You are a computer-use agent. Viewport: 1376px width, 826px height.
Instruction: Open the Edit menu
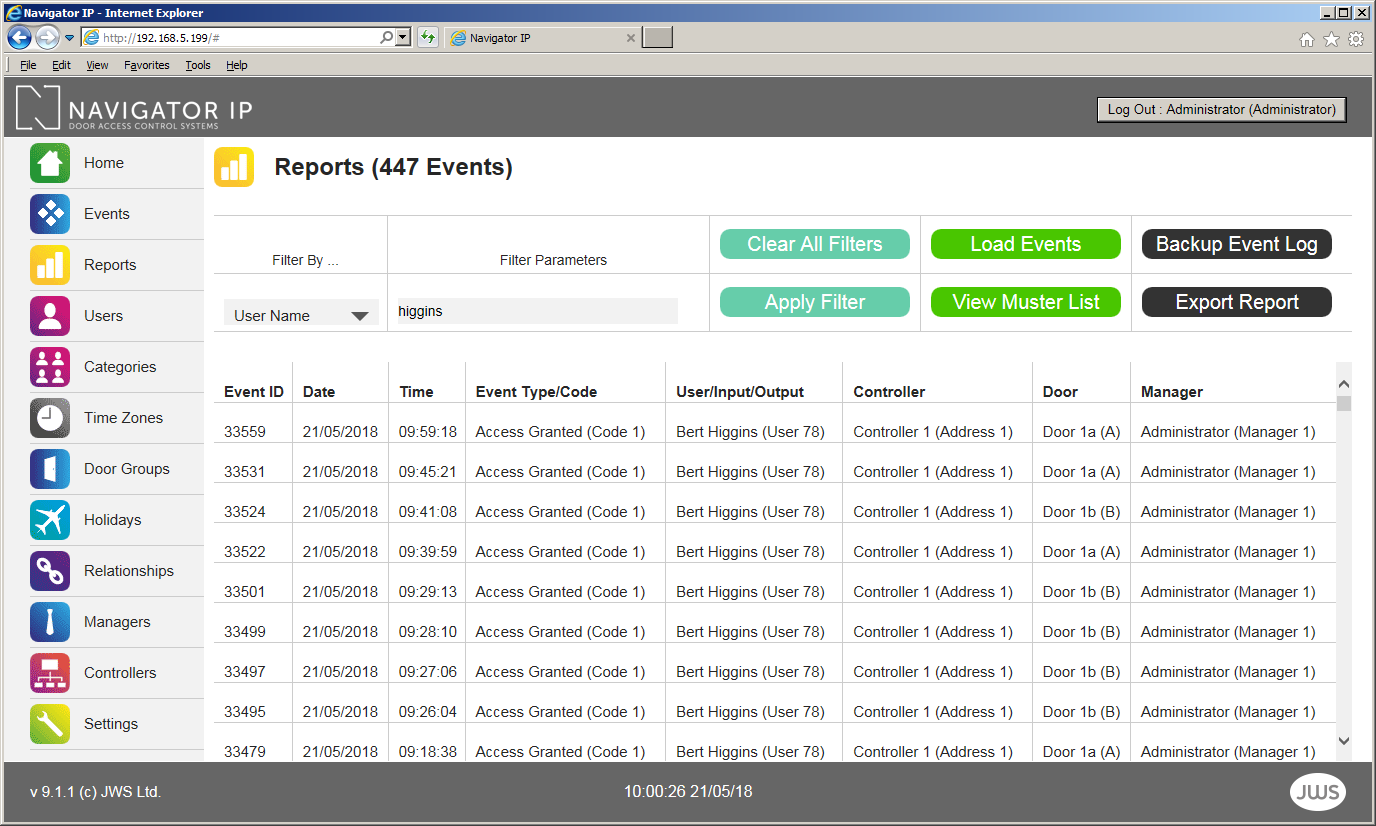point(61,65)
